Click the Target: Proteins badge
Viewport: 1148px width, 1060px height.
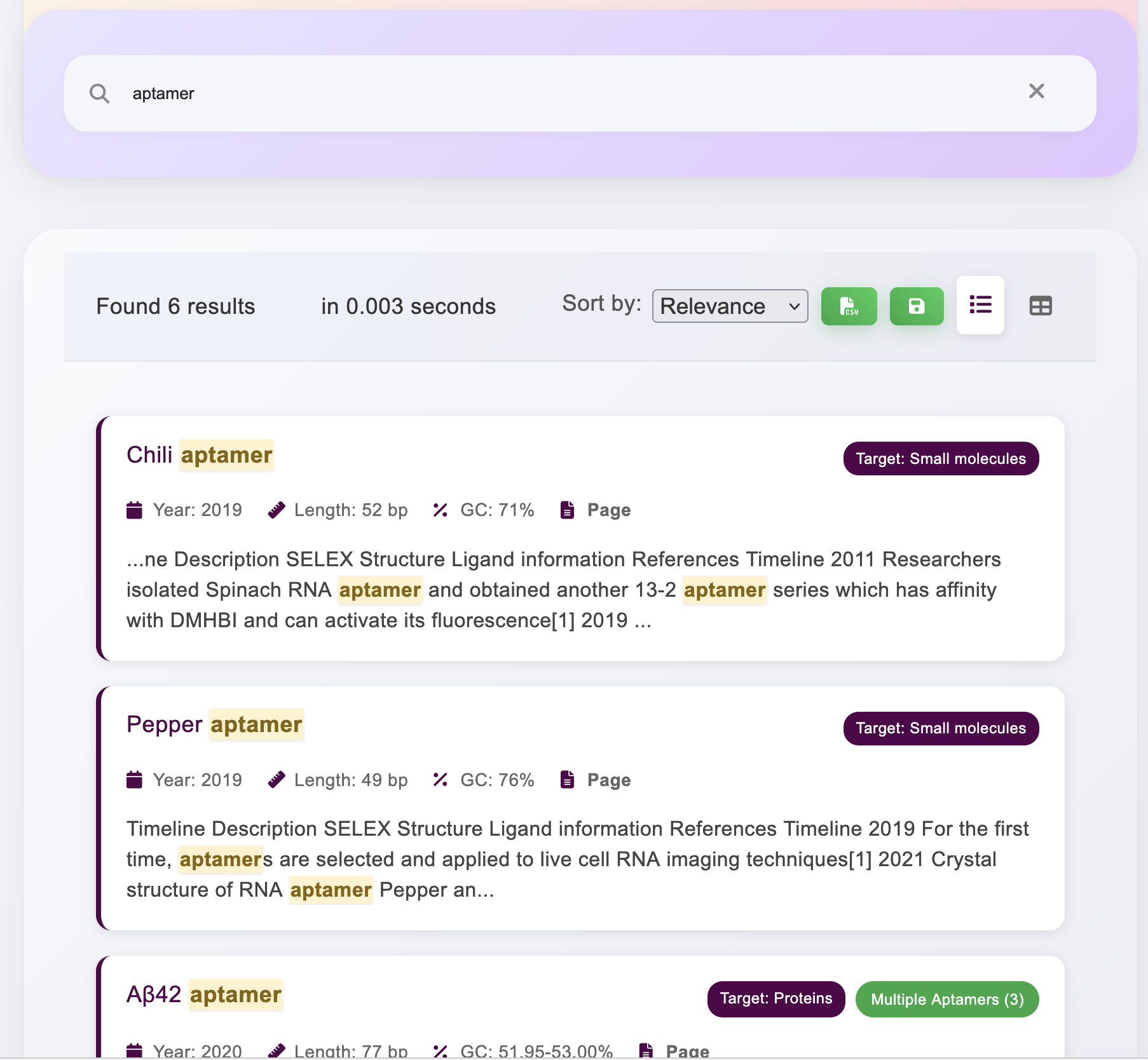776,999
